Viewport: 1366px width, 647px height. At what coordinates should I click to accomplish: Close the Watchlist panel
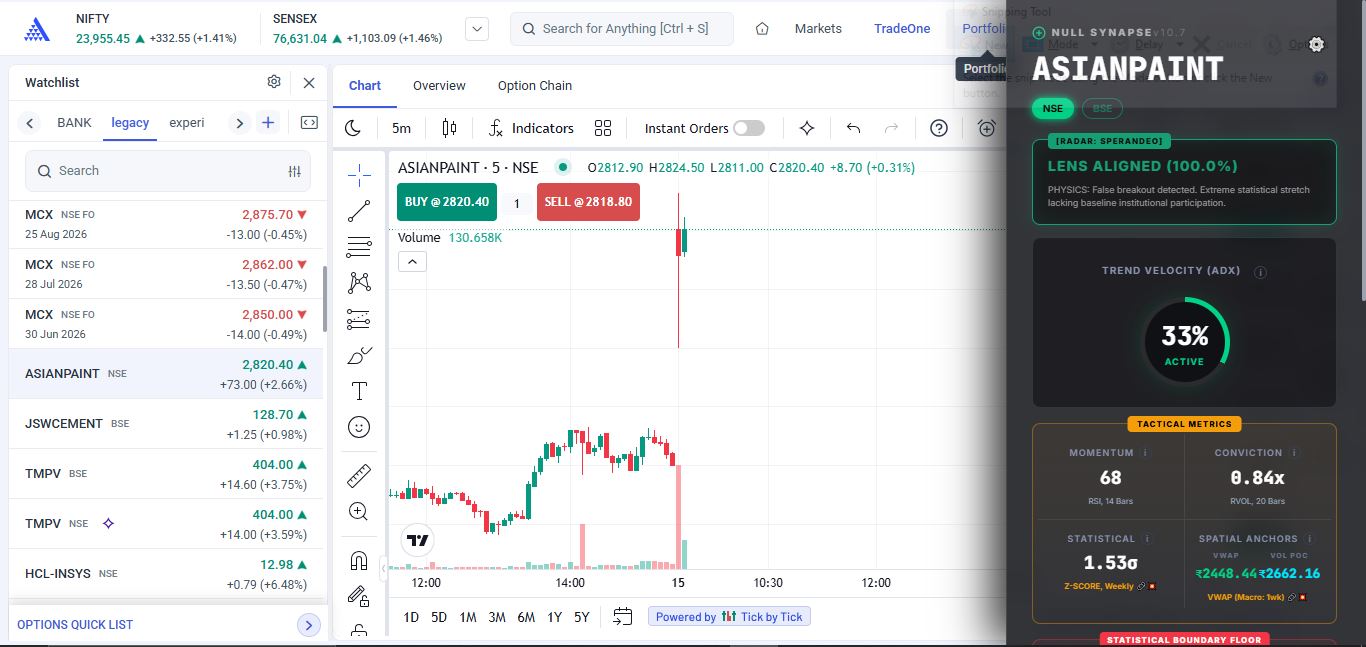click(309, 83)
